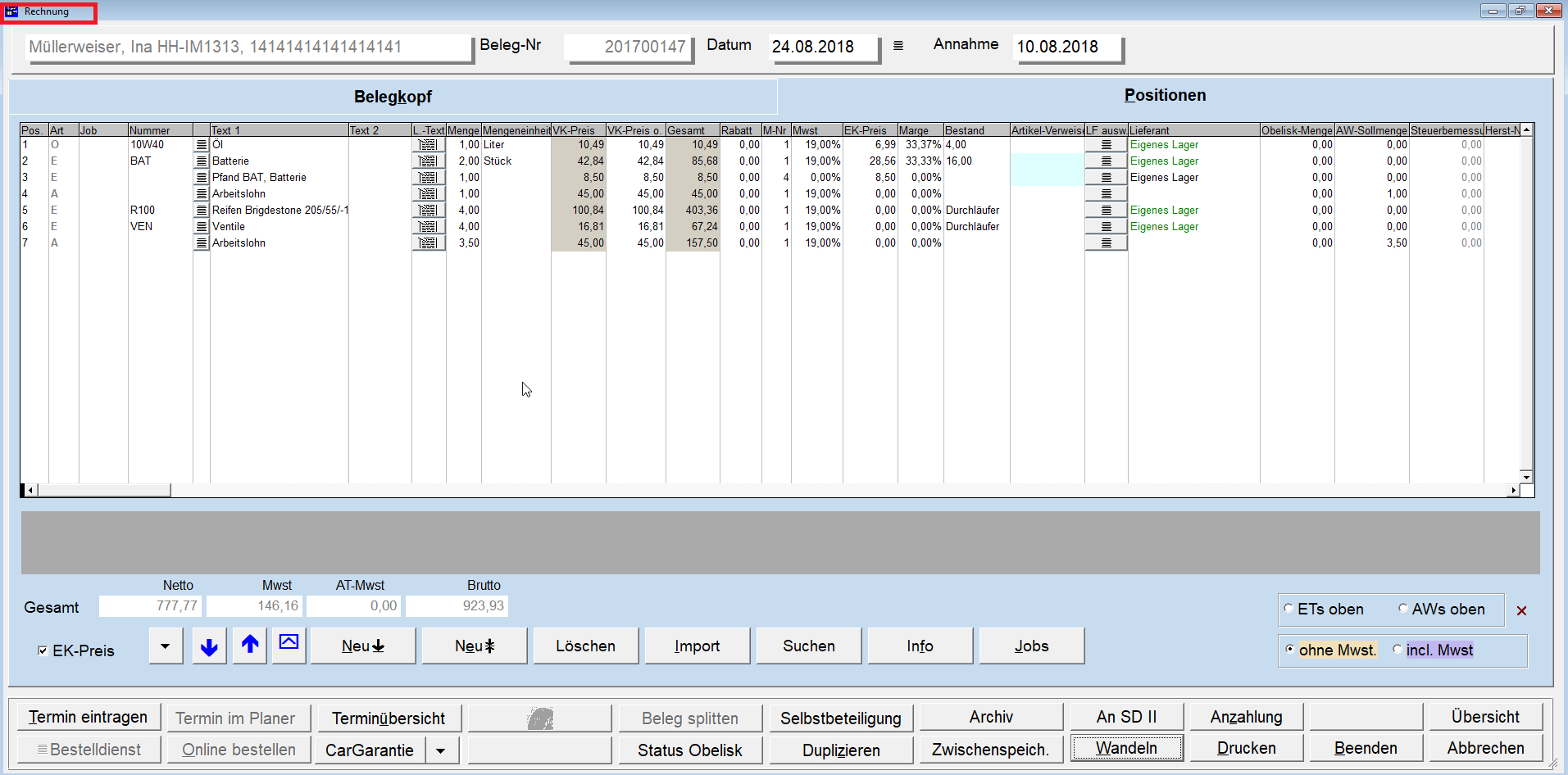The height and width of the screenshot is (775, 1568).
Task: Open the Jobs button
Action: 1031,646
